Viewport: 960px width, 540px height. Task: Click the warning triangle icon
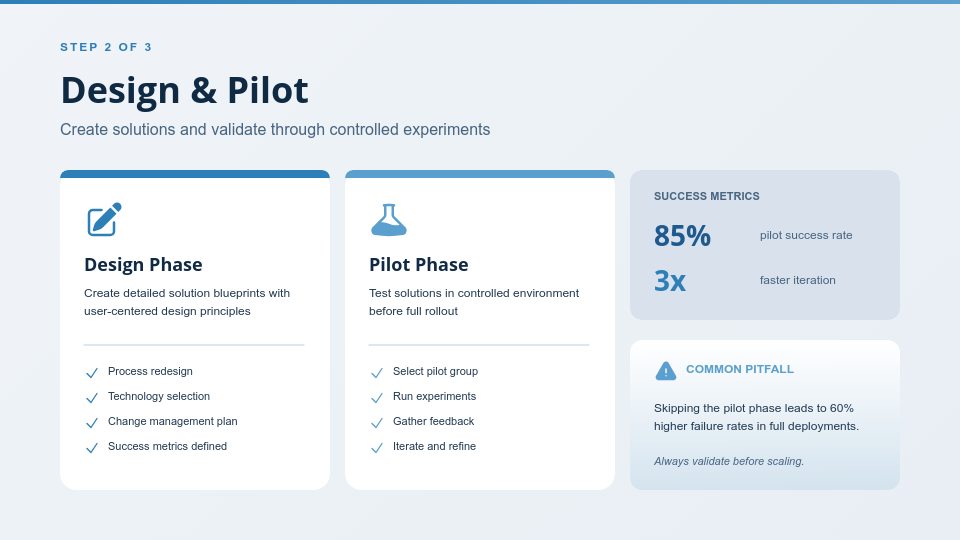[x=666, y=371]
